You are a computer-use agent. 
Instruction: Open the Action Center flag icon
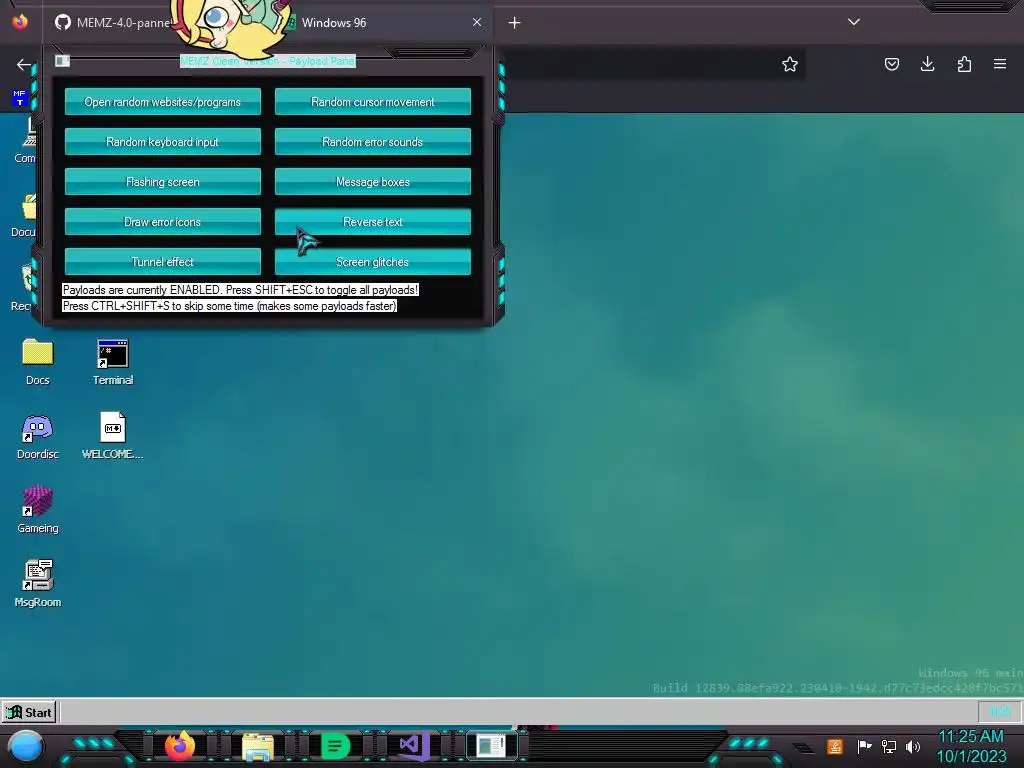(x=865, y=746)
